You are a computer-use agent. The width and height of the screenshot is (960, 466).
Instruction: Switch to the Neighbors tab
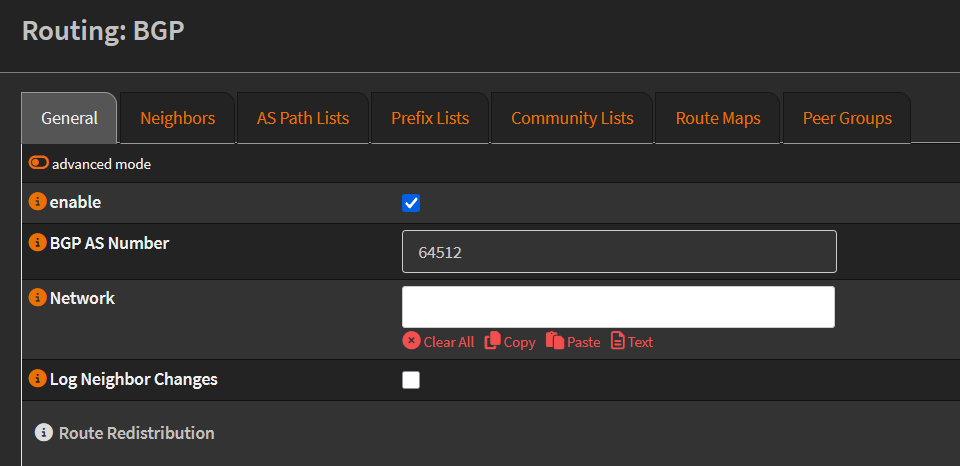click(x=177, y=118)
